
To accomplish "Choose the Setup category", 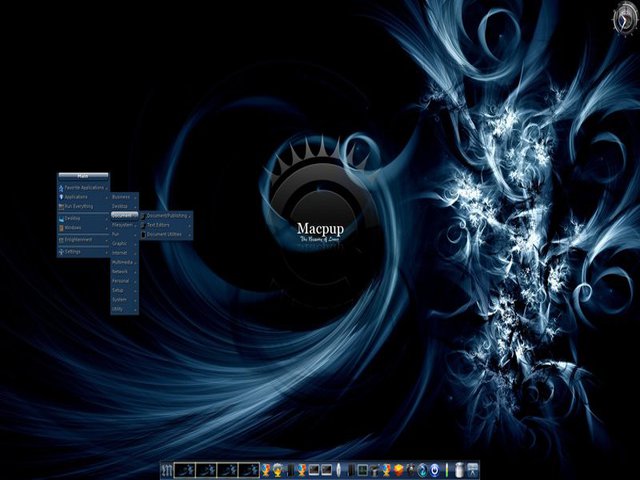I will (x=124, y=291).
